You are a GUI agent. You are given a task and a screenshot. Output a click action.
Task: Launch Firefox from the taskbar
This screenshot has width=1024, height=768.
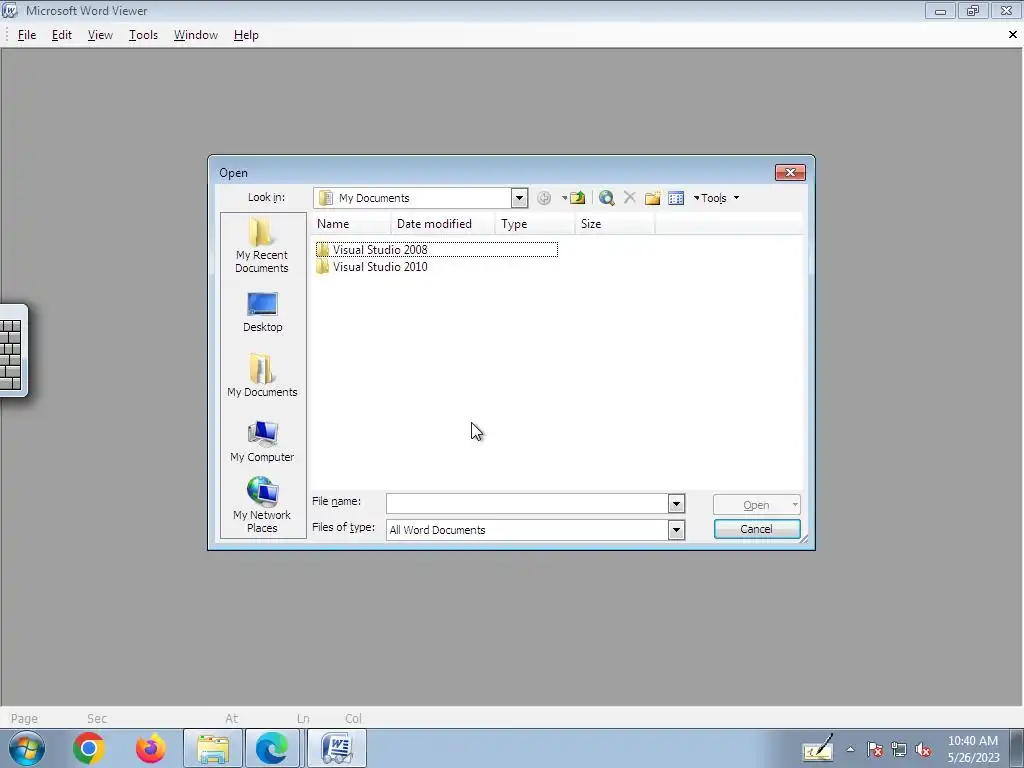150,748
